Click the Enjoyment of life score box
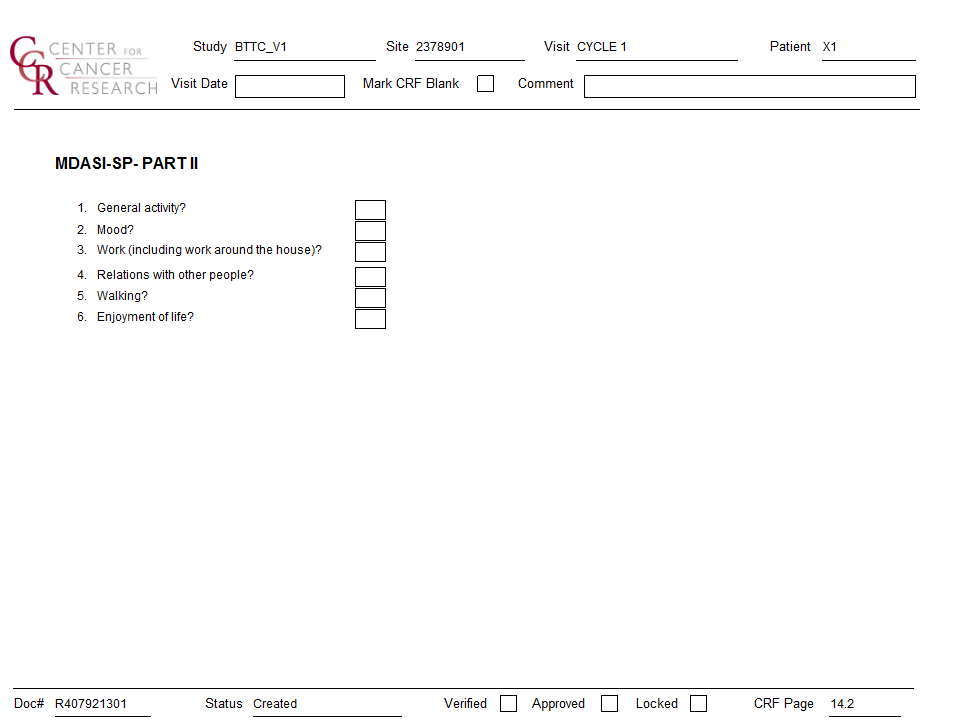The image size is (960, 723). click(x=370, y=319)
